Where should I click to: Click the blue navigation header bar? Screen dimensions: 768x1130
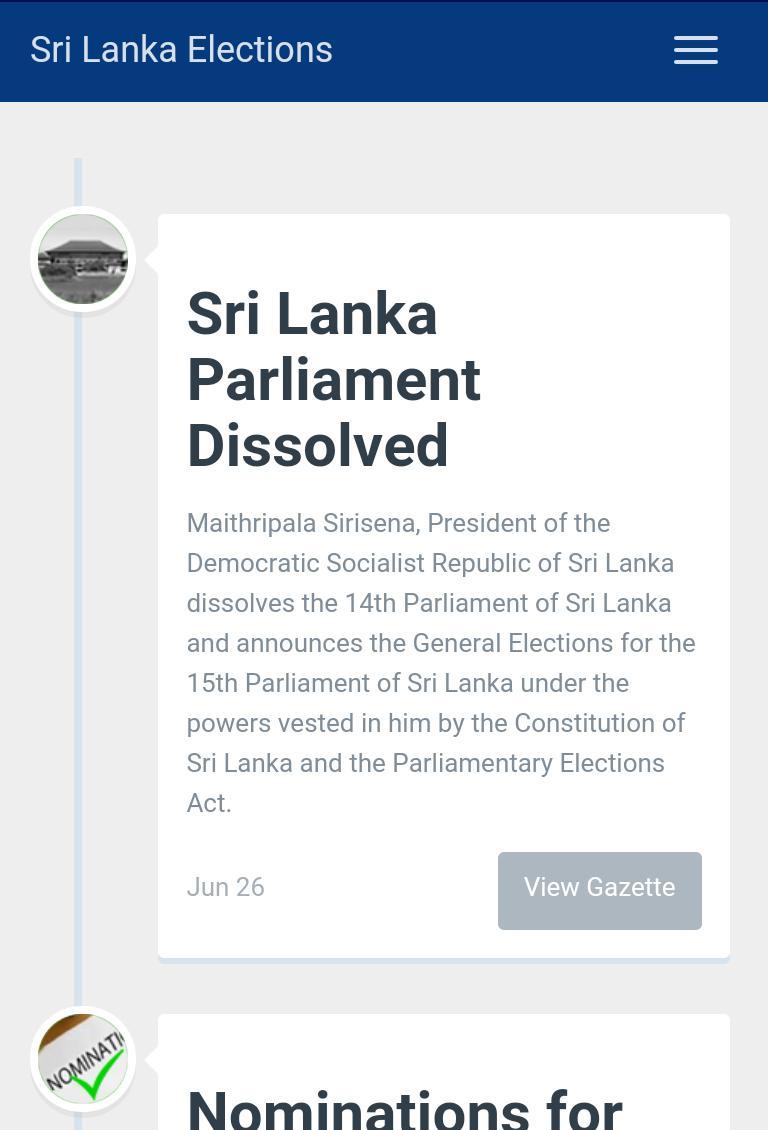pyautogui.click(x=384, y=50)
